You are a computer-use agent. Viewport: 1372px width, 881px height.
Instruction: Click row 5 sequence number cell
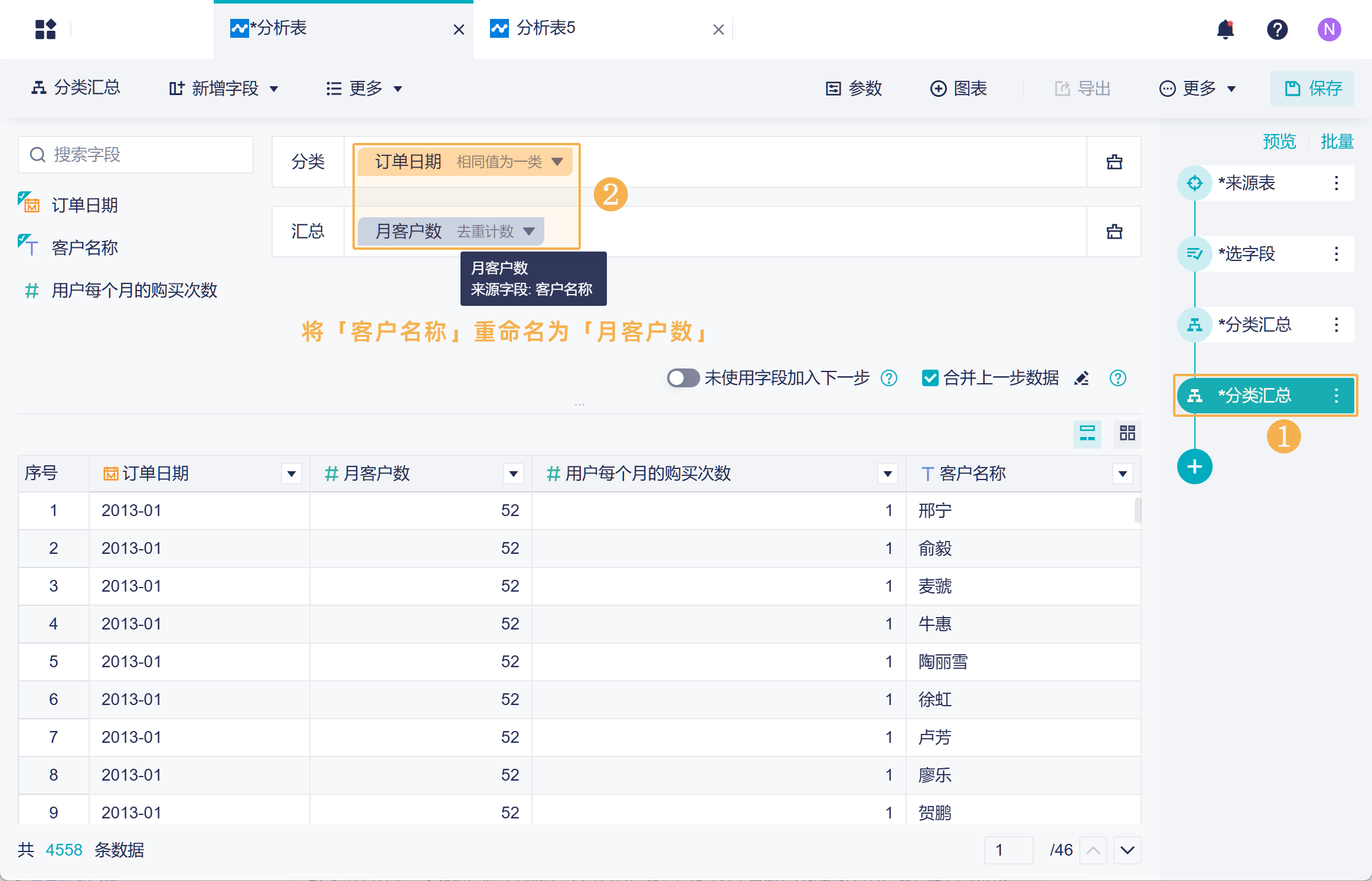[x=54, y=662]
